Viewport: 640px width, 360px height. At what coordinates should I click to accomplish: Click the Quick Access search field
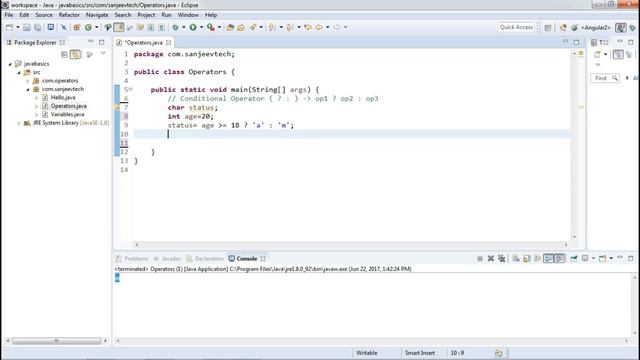coord(516,27)
